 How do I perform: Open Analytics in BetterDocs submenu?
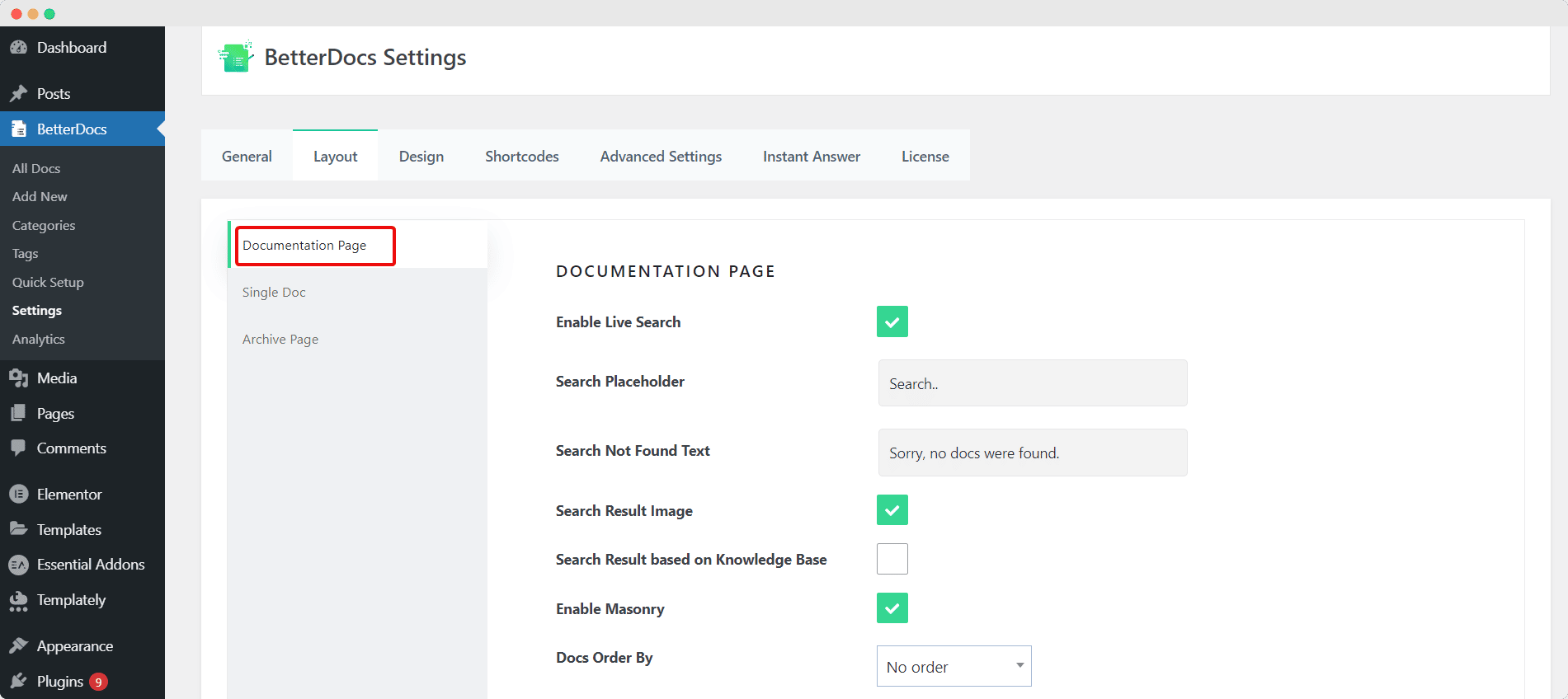[x=39, y=339]
